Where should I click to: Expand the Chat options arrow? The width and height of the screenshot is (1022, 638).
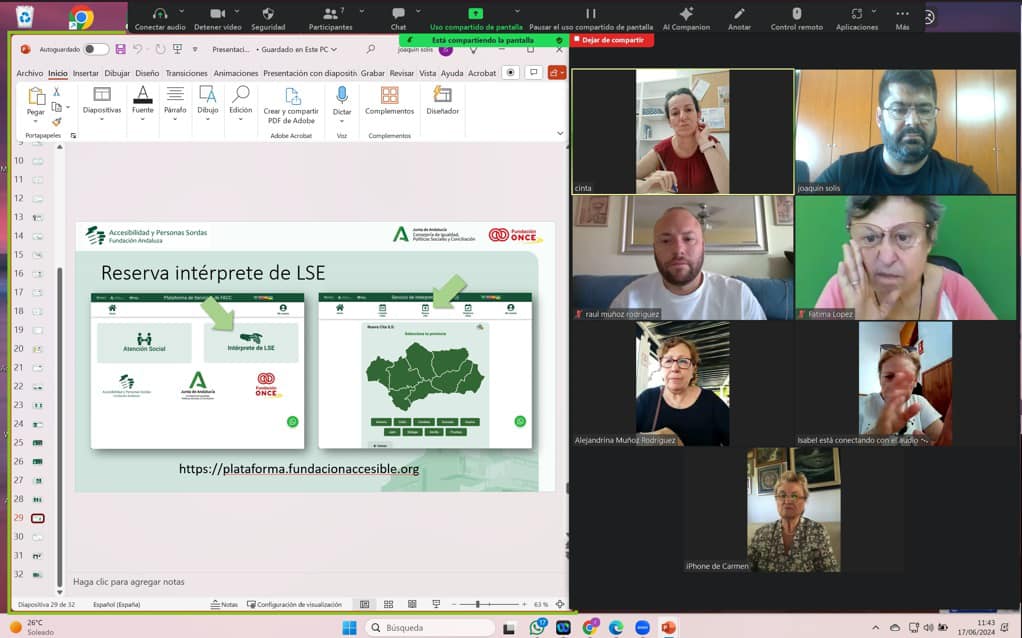(418, 11)
